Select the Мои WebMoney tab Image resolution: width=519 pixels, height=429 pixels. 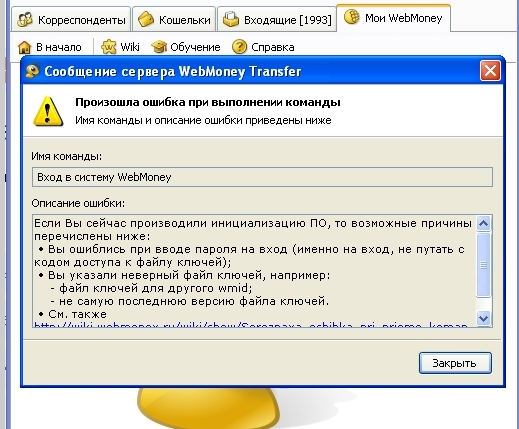tap(393, 18)
